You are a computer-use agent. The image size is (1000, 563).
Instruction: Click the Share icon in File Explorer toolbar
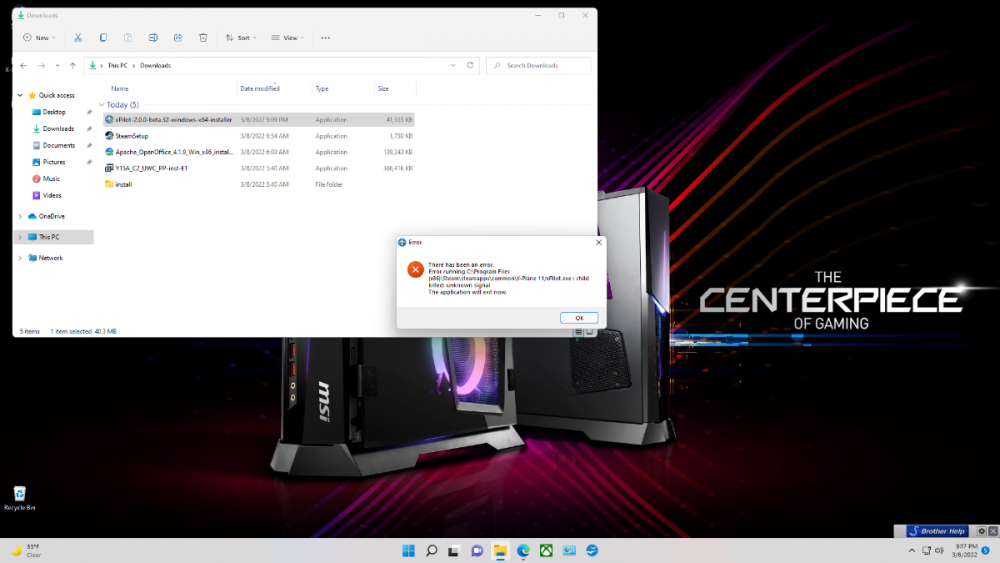(x=178, y=38)
